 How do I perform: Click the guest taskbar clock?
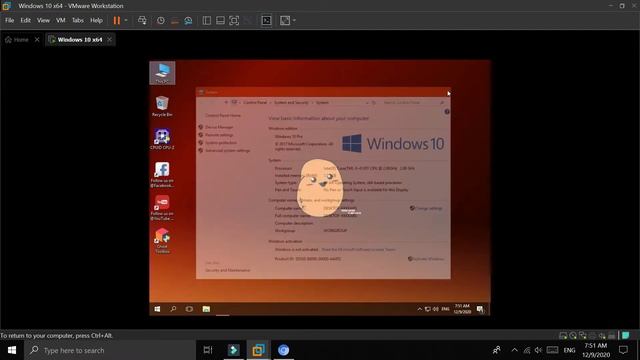click(462, 309)
